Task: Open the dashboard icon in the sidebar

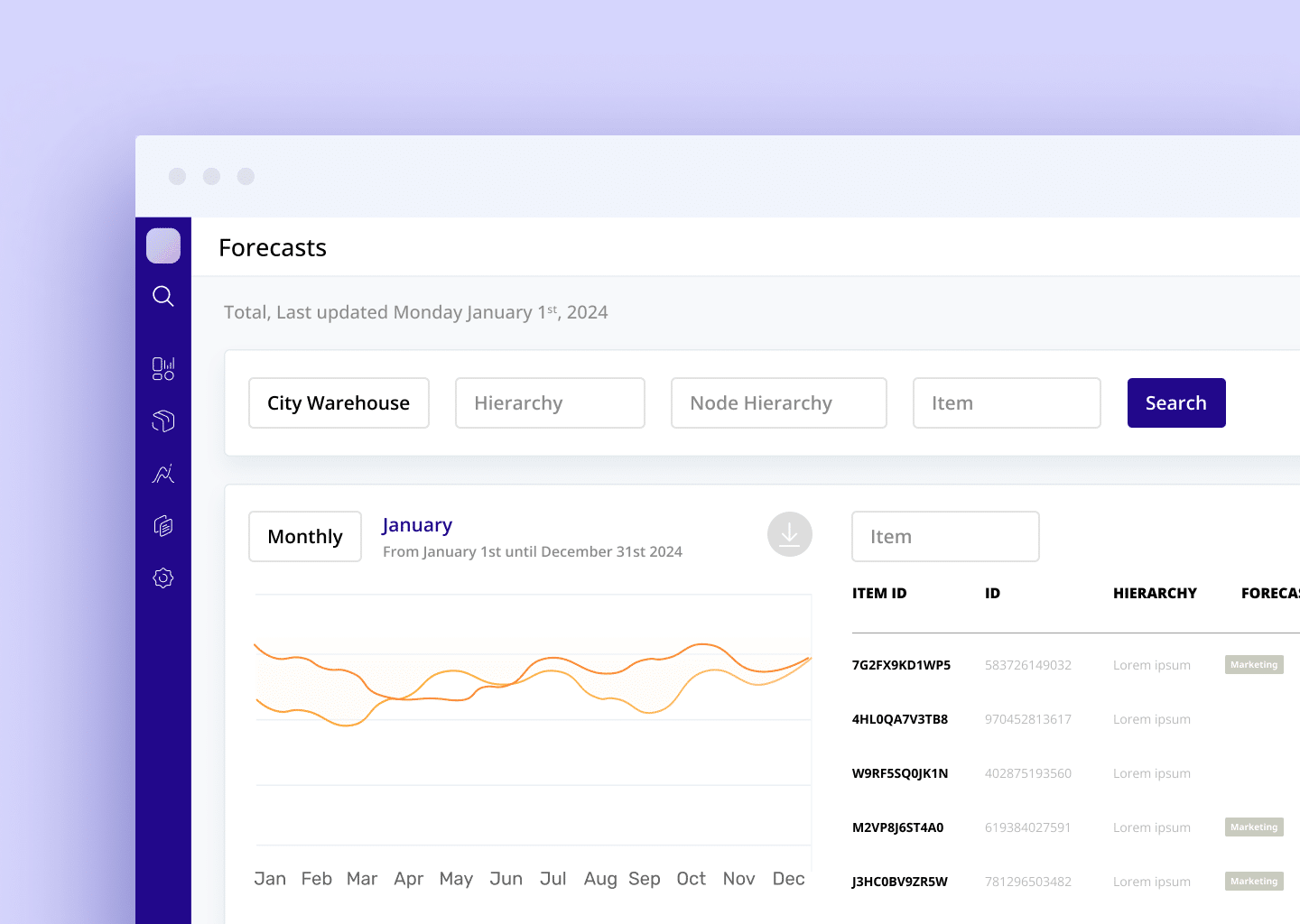Action: coord(163,368)
